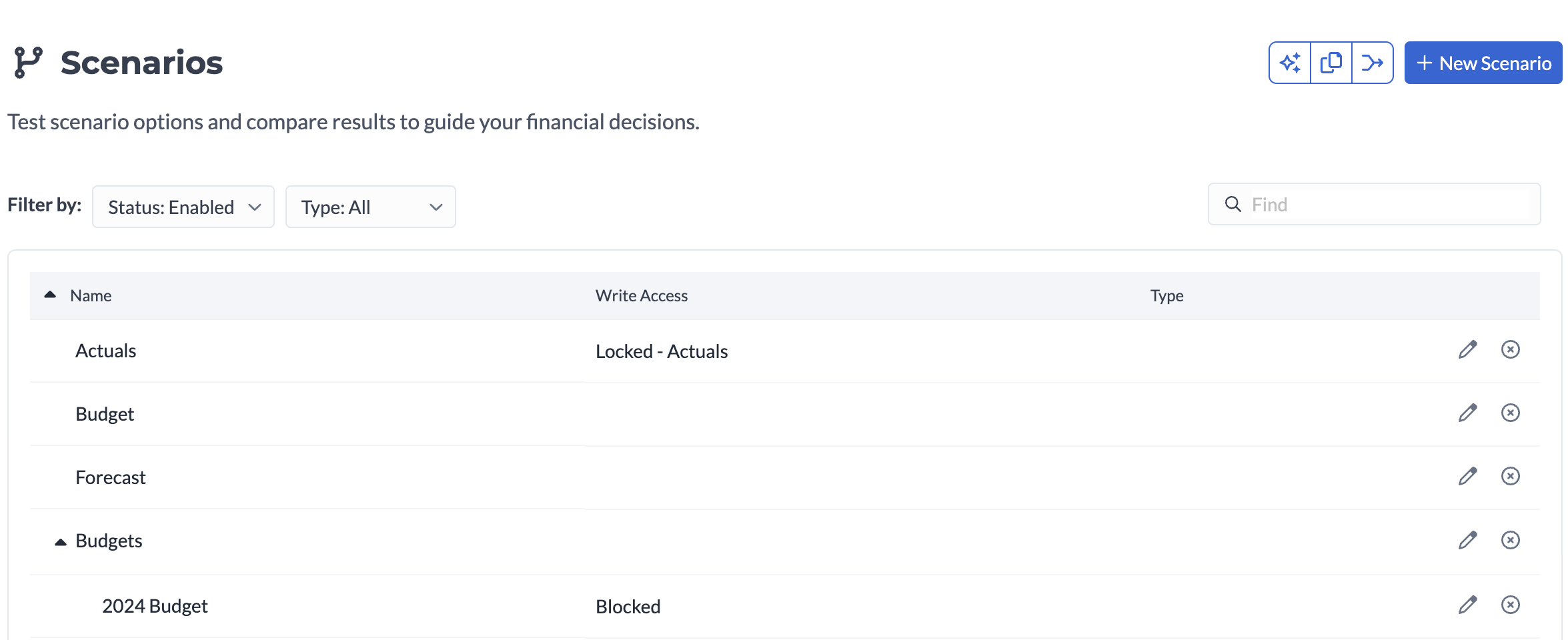Edit the Actuals scenario with pencil icon
1568x640 pixels.
coord(1467,349)
